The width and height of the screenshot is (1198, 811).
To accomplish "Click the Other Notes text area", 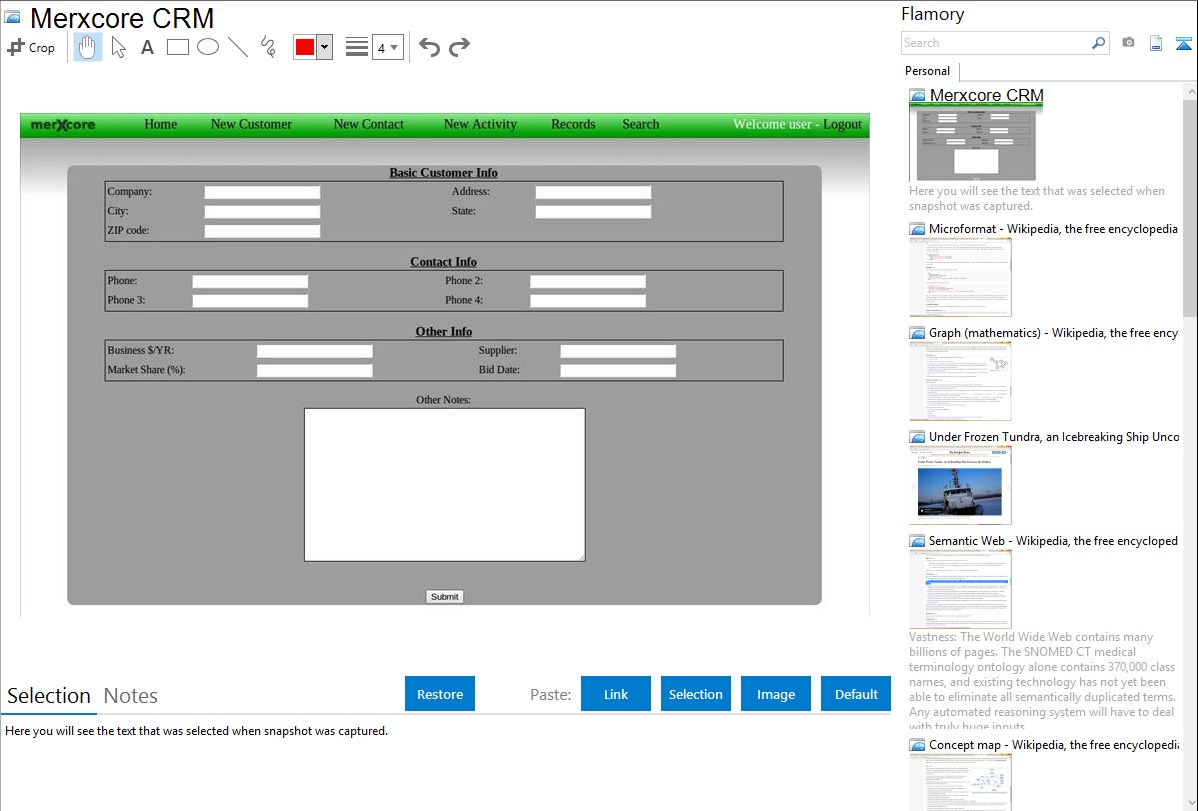I will pyautogui.click(x=445, y=485).
